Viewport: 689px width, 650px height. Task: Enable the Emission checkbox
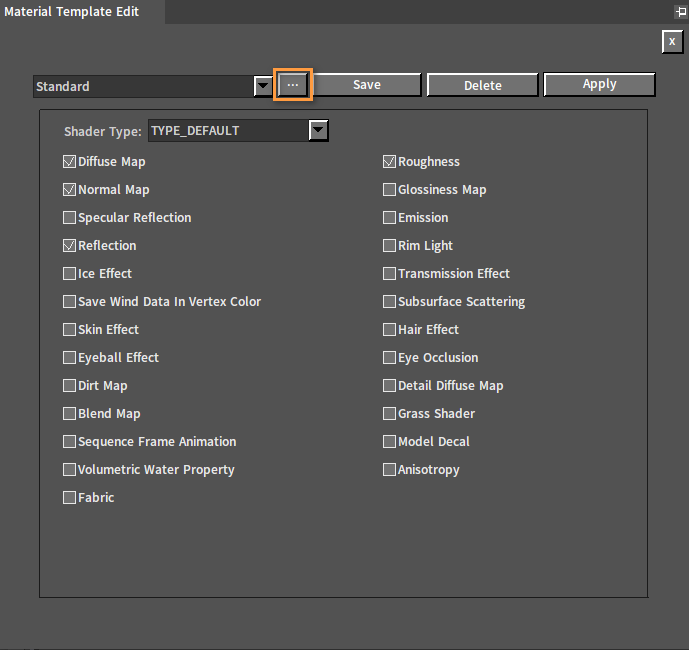pos(389,218)
